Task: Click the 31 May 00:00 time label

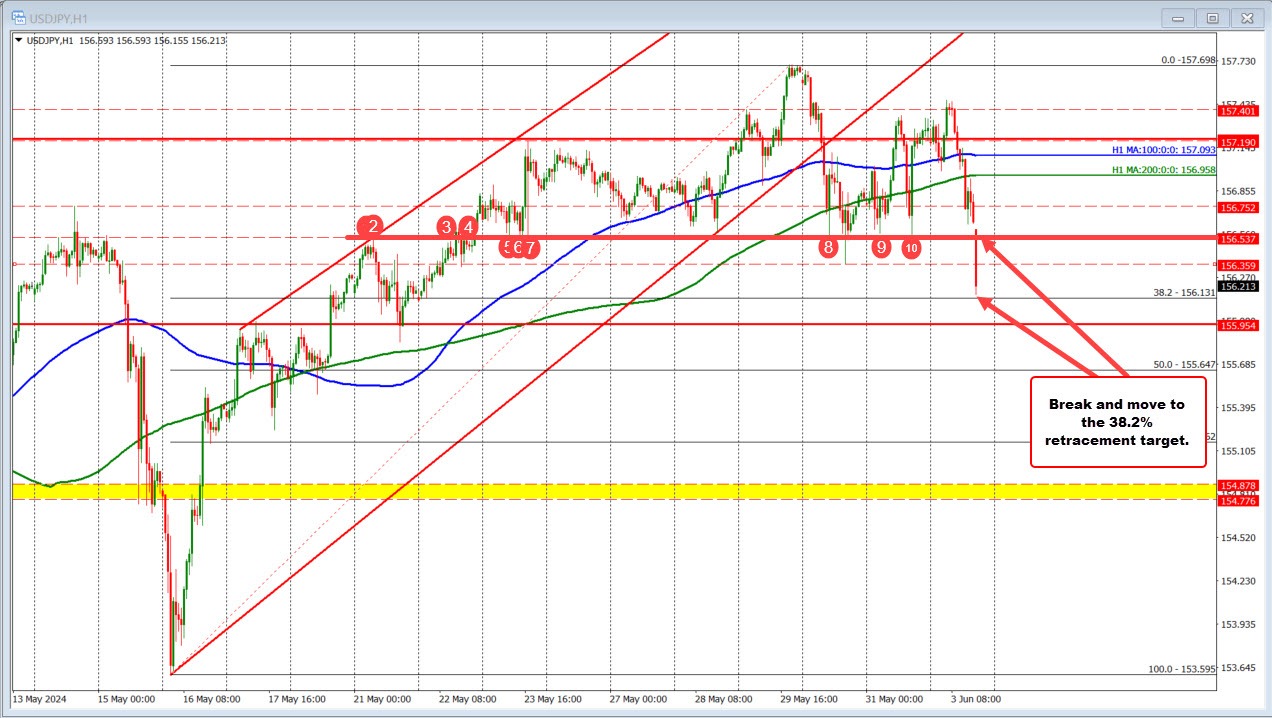Action: [x=893, y=698]
